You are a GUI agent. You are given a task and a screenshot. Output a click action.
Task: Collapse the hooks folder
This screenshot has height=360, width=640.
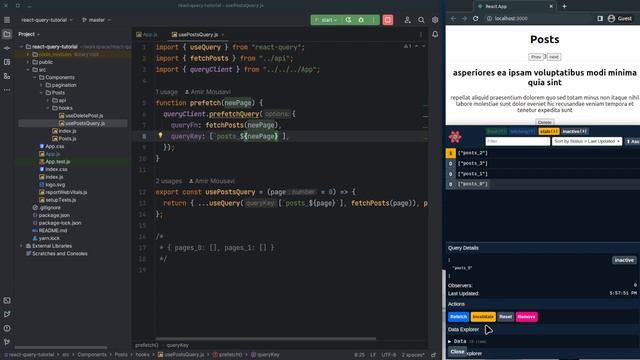[x=48, y=108]
